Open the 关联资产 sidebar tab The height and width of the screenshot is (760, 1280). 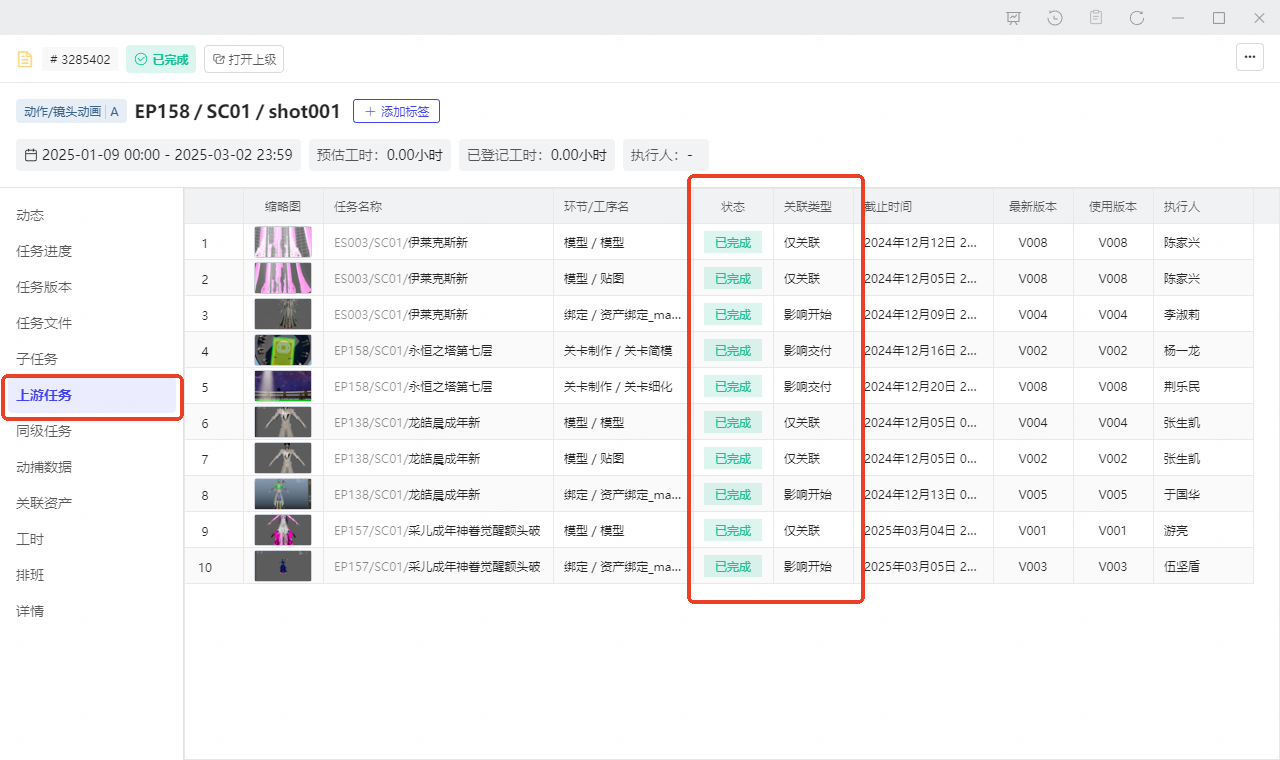pos(44,503)
